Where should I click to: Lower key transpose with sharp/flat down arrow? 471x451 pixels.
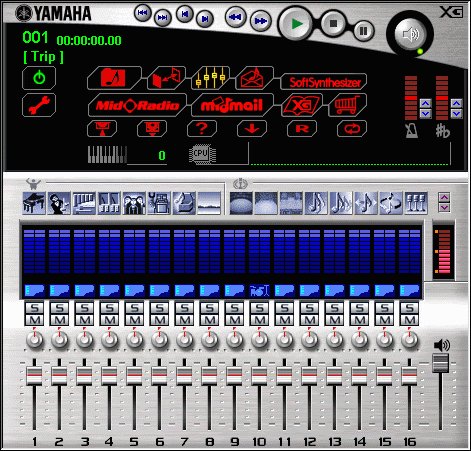(456, 114)
